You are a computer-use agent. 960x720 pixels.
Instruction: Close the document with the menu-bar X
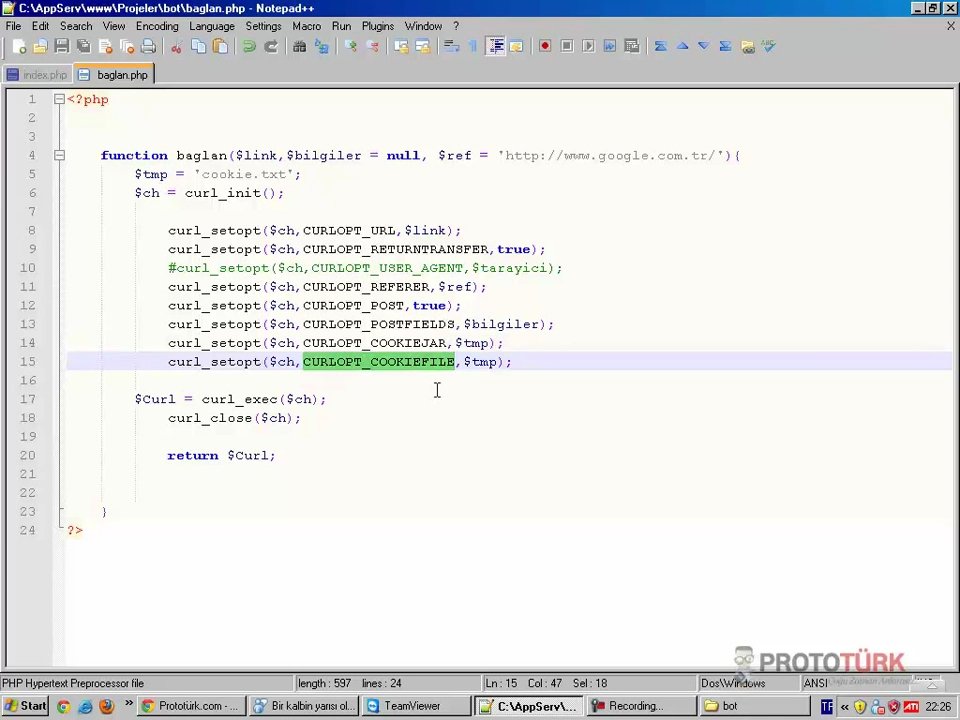click(x=951, y=26)
